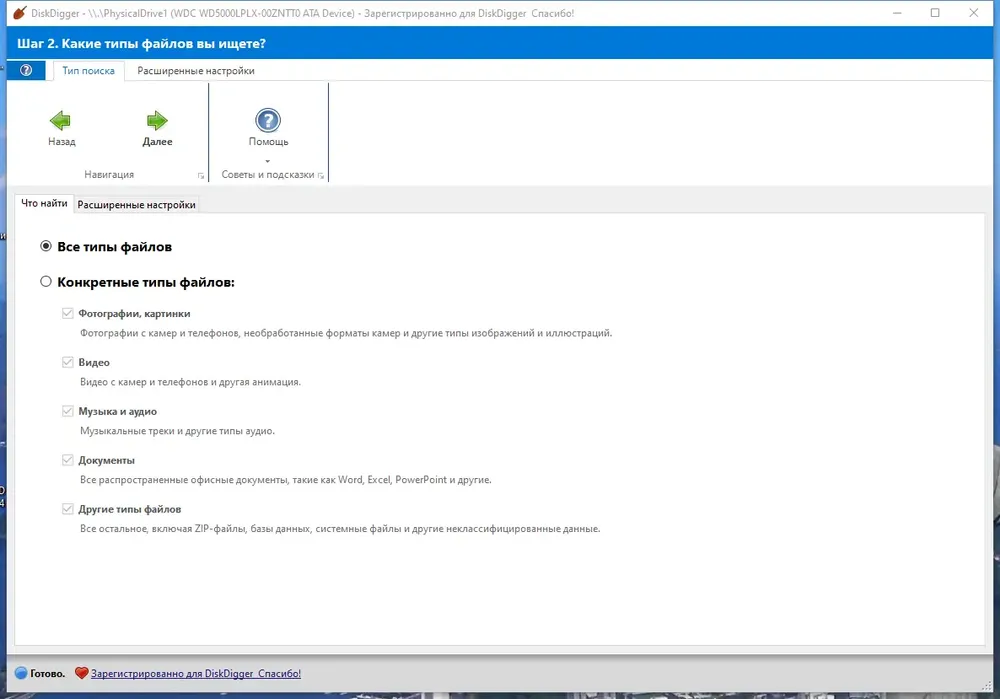Open the Помощь help icon
This screenshot has width=1000, height=699.
click(x=268, y=120)
